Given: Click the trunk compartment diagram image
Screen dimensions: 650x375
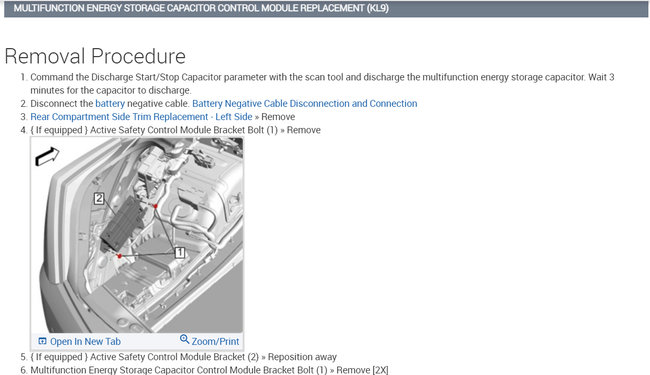Looking at the screenshot, I should 137,235.
